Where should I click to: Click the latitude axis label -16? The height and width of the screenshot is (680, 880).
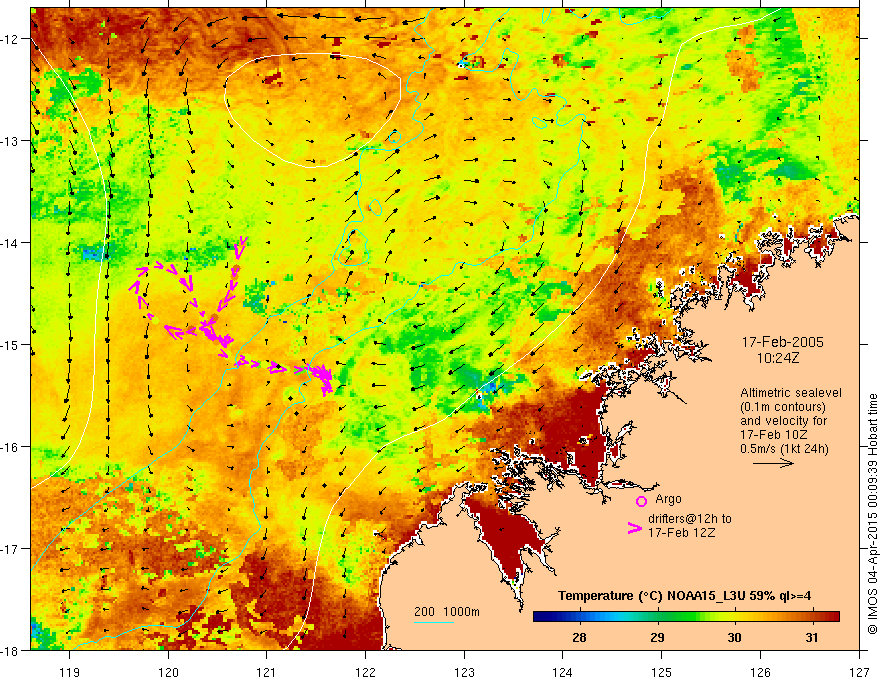click(10, 447)
